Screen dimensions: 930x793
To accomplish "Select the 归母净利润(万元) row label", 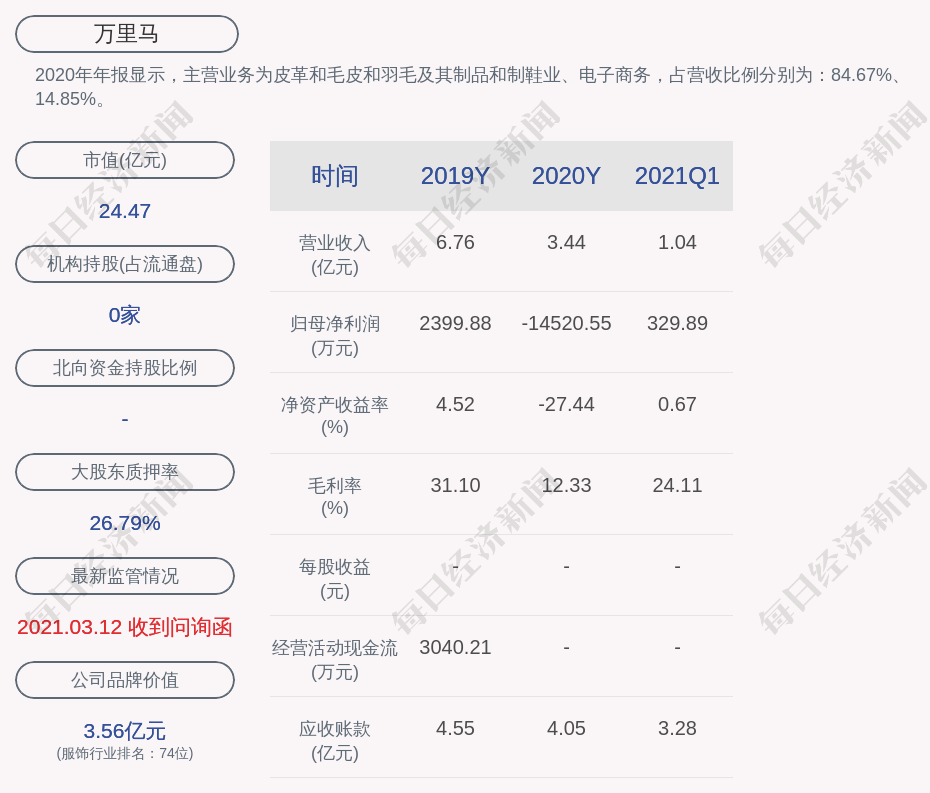I will pyautogui.click(x=335, y=336).
